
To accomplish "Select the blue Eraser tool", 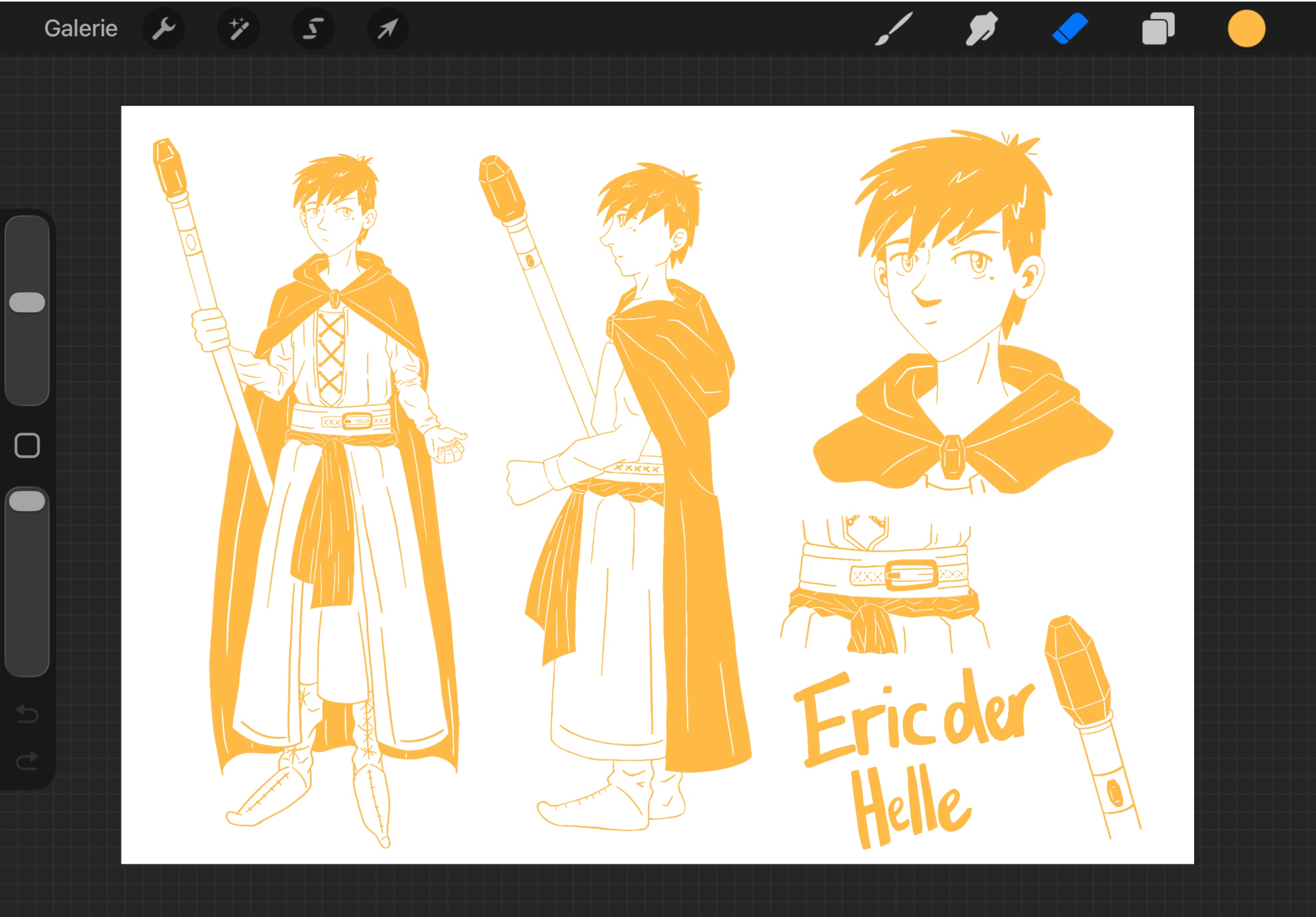I will pyautogui.click(x=1070, y=29).
